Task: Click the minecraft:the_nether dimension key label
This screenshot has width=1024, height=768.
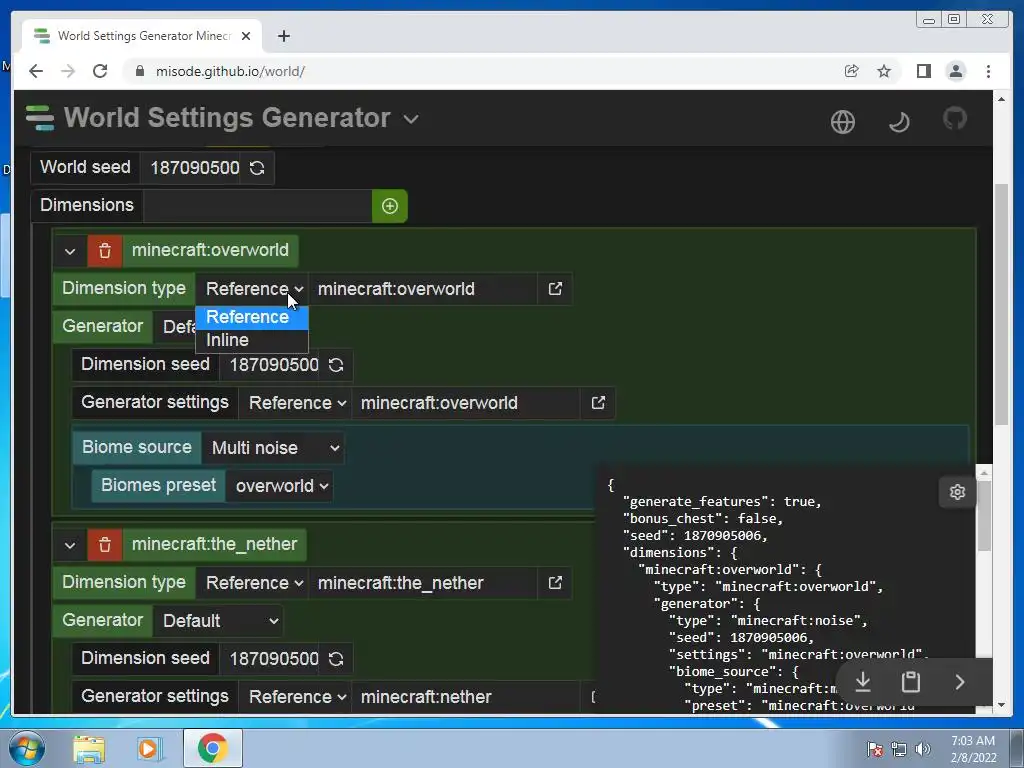Action: [214, 545]
